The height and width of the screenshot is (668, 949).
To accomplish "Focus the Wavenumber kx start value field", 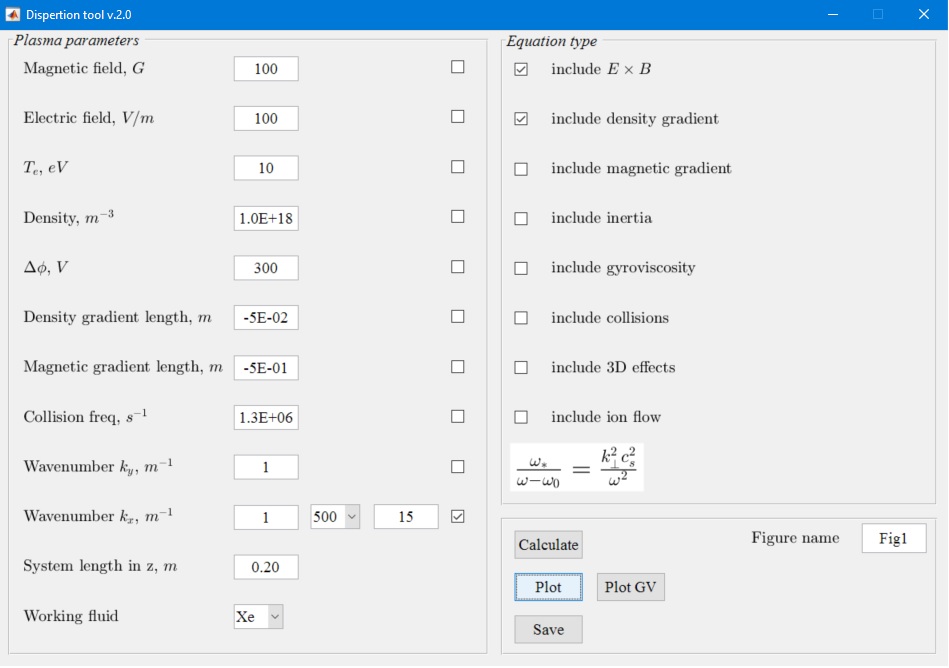I will [266, 517].
